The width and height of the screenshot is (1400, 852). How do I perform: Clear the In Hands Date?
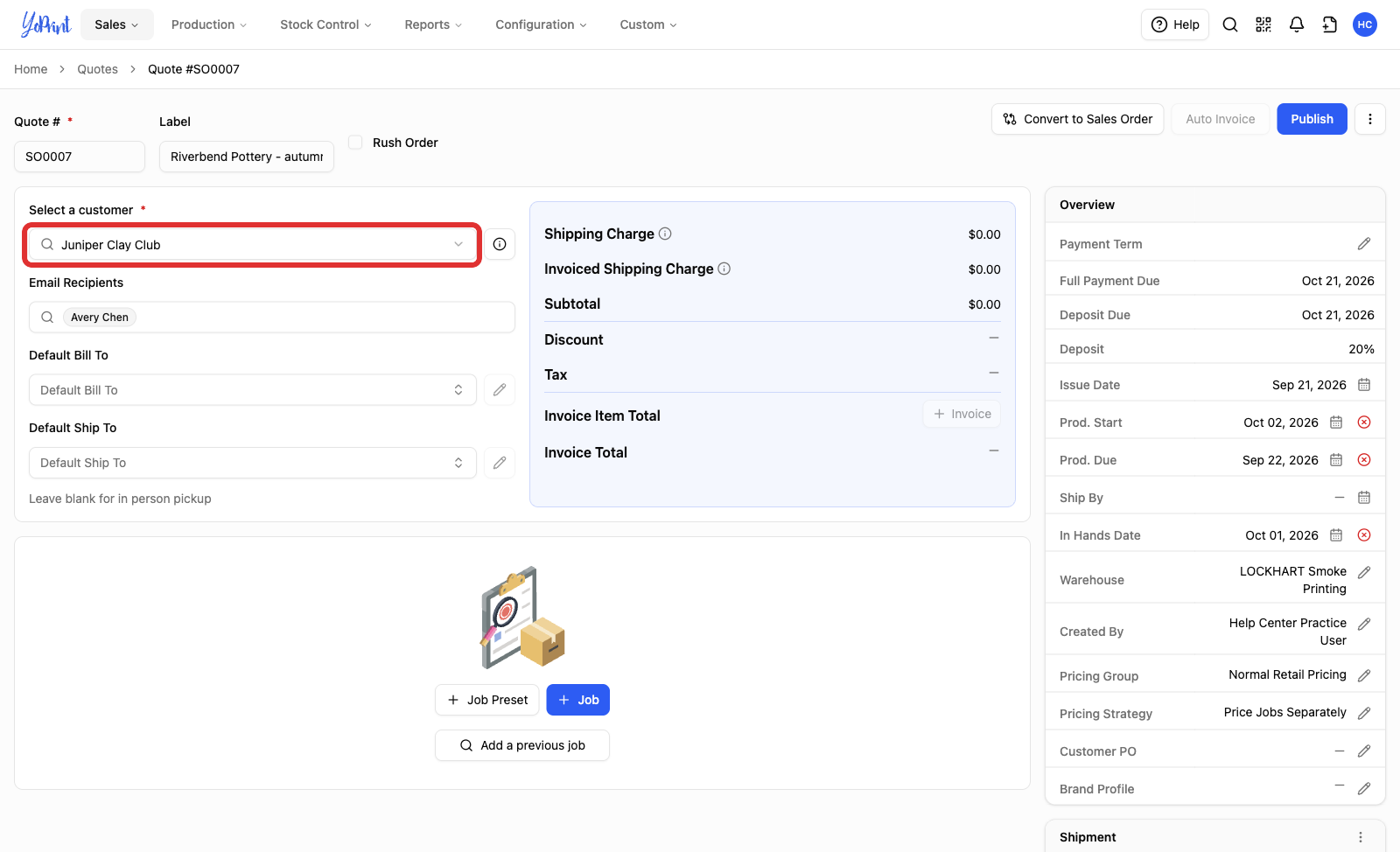[1364, 535]
